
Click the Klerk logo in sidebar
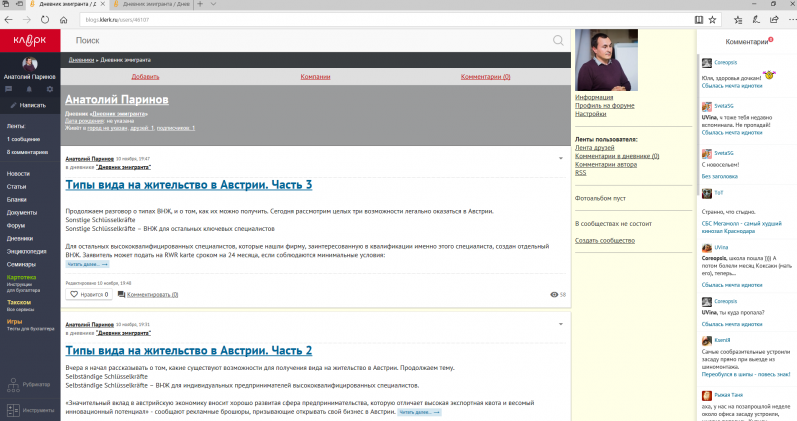[29, 40]
